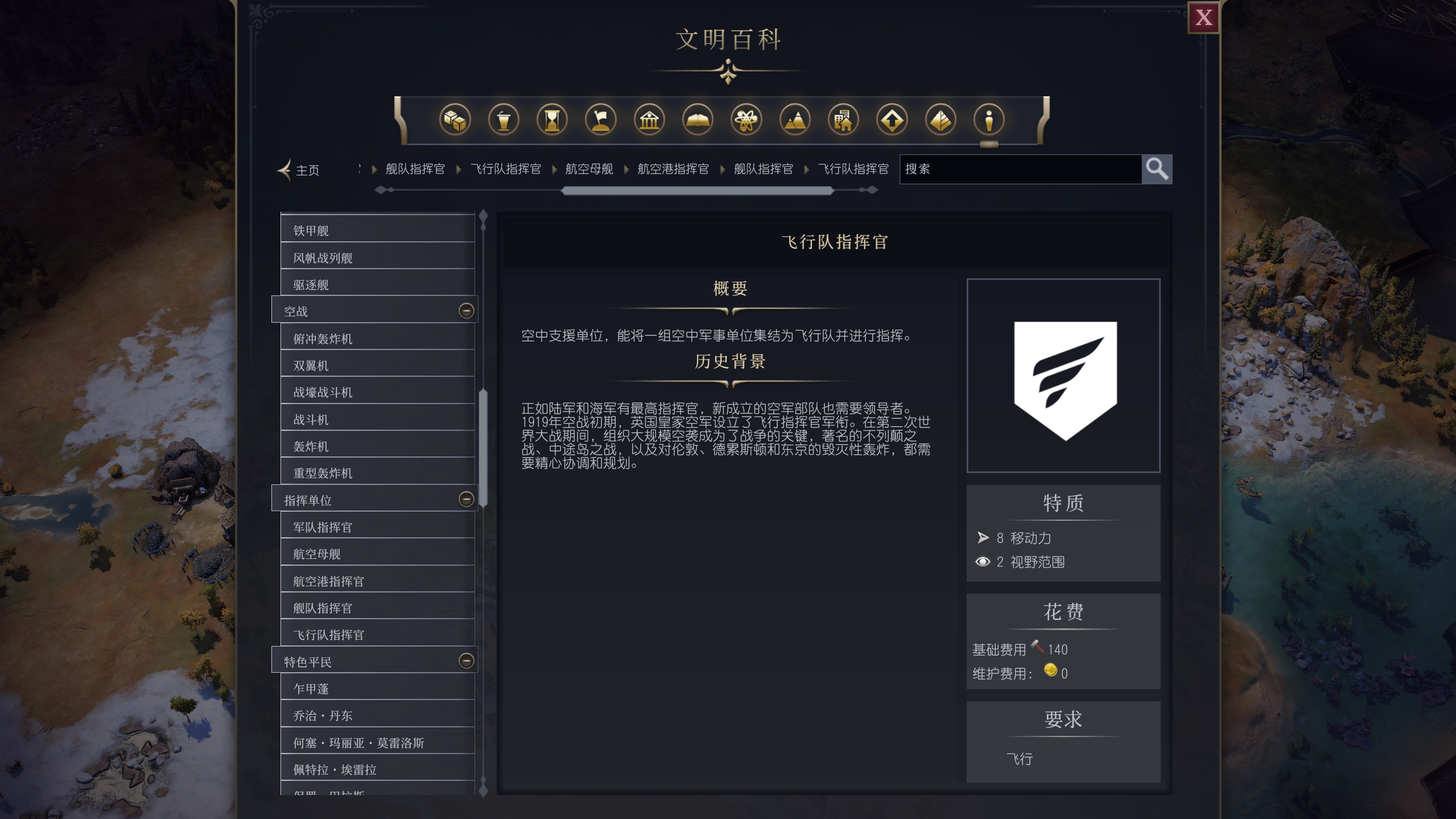This screenshot has height=819, width=1456.
Task: Collapse the 空战 section
Action: coord(466,311)
